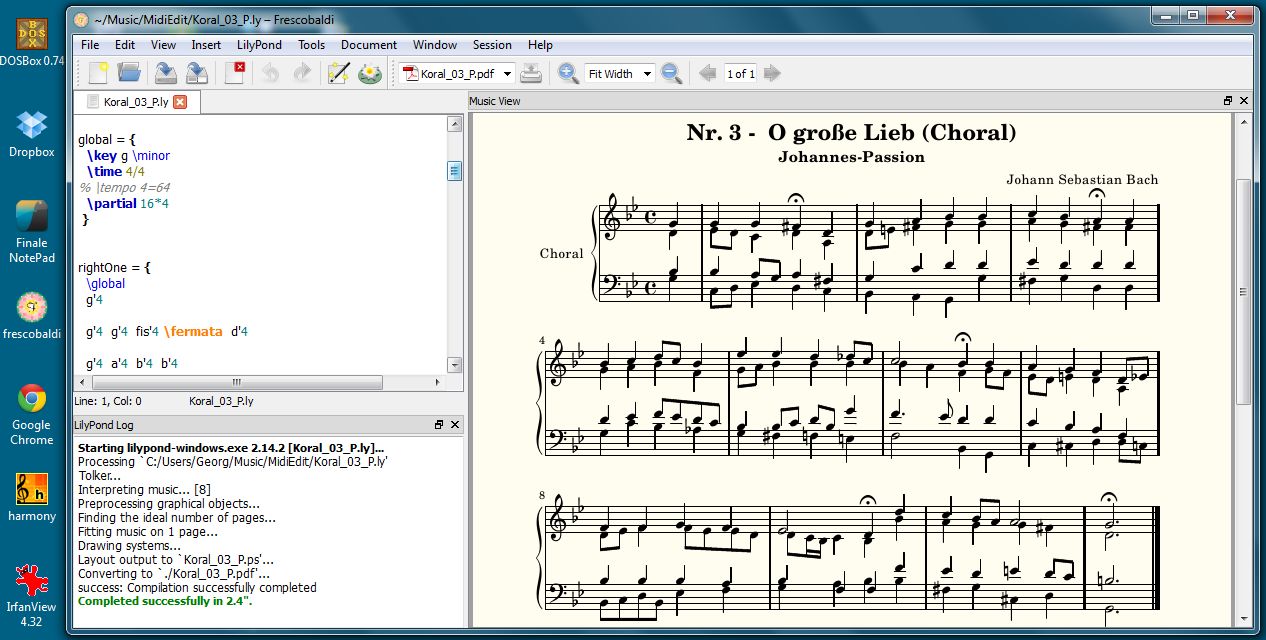The width and height of the screenshot is (1266, 640).
Task: Open the DOSBox 0.74 desktop shortcut
Action: pos(31,43)
